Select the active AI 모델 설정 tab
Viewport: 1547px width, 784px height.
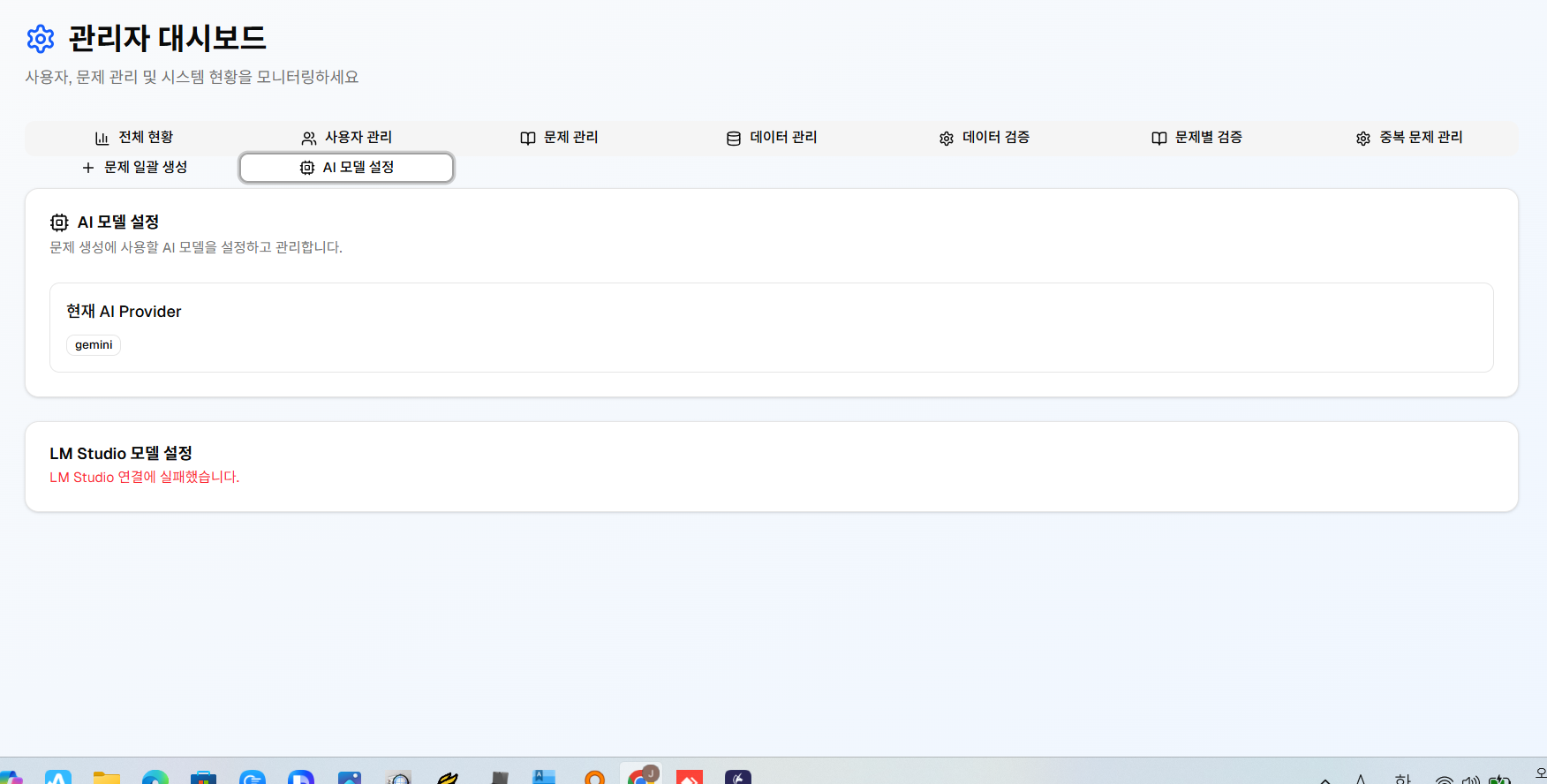[x=347, y=168]
